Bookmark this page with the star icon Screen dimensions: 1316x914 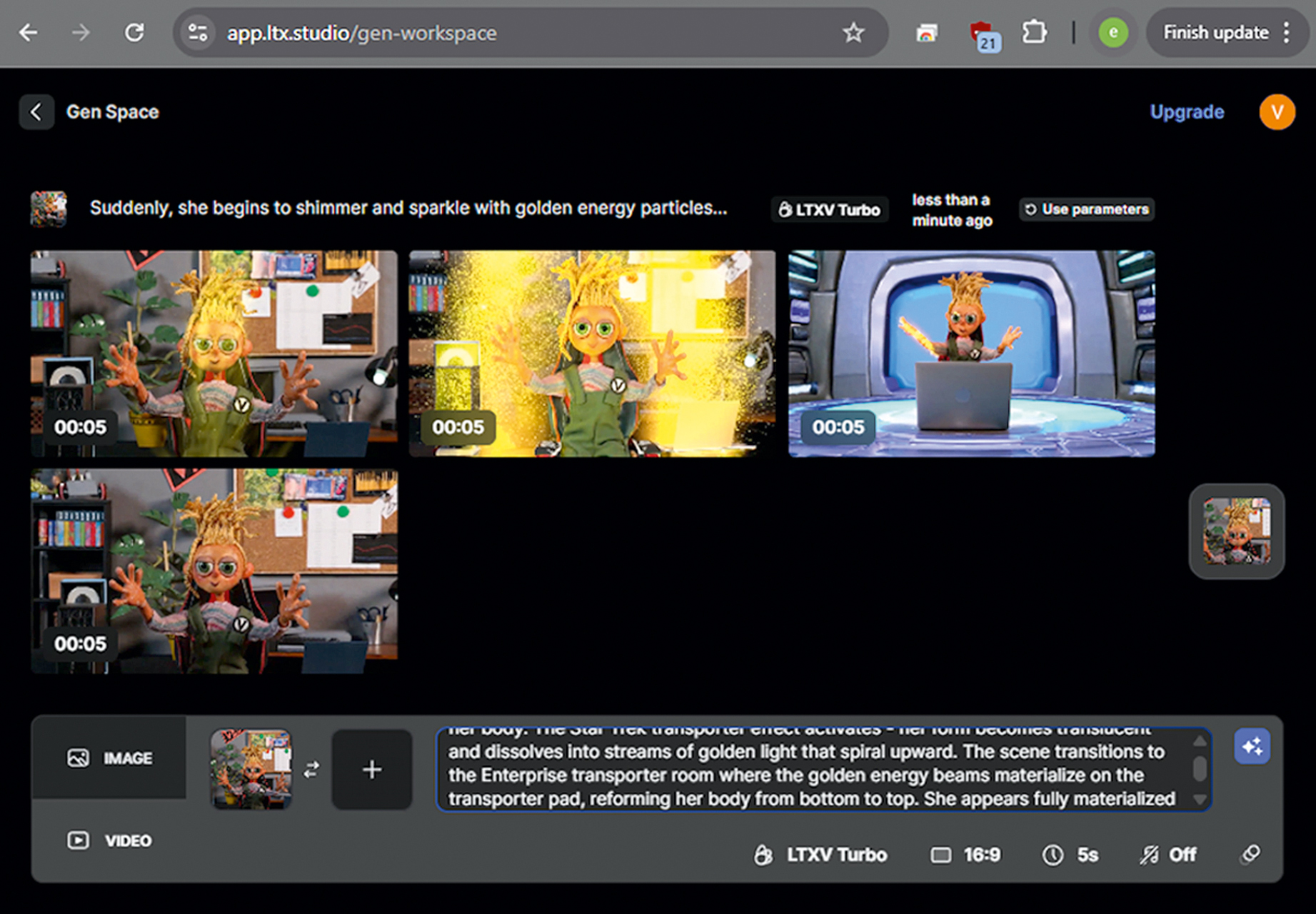click(853, 33)
